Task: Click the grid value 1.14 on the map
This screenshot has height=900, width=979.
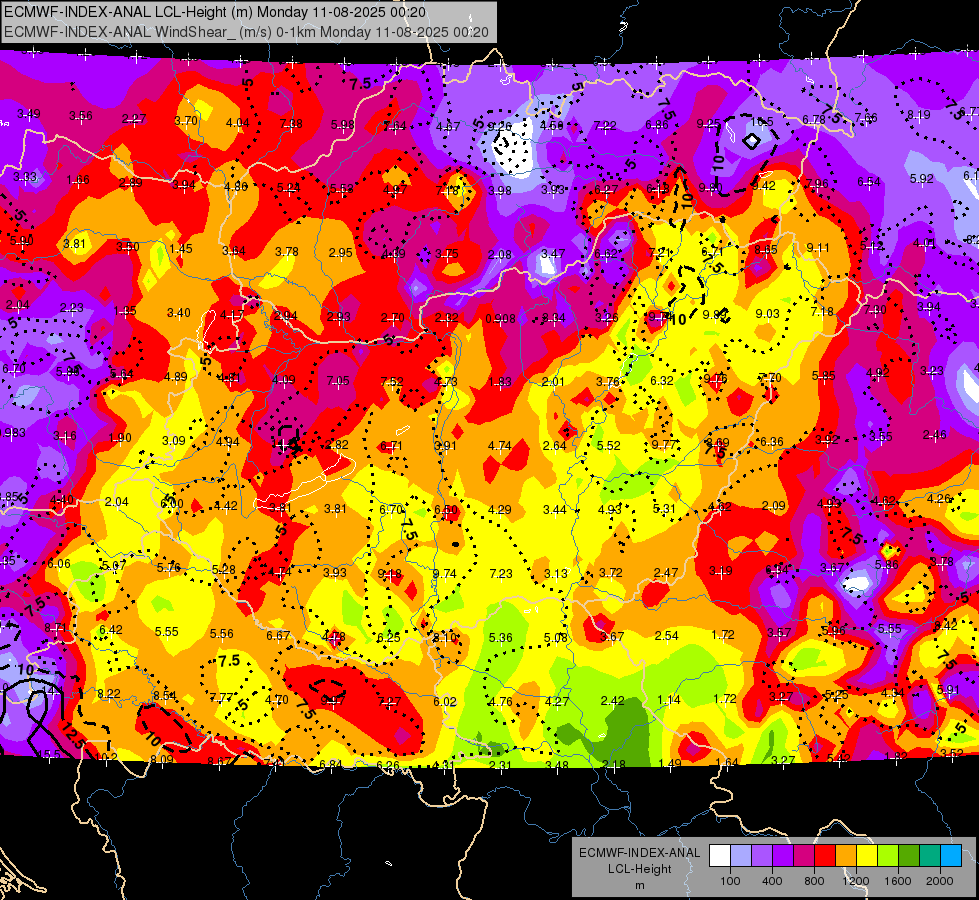Action: tap(669, 700)
